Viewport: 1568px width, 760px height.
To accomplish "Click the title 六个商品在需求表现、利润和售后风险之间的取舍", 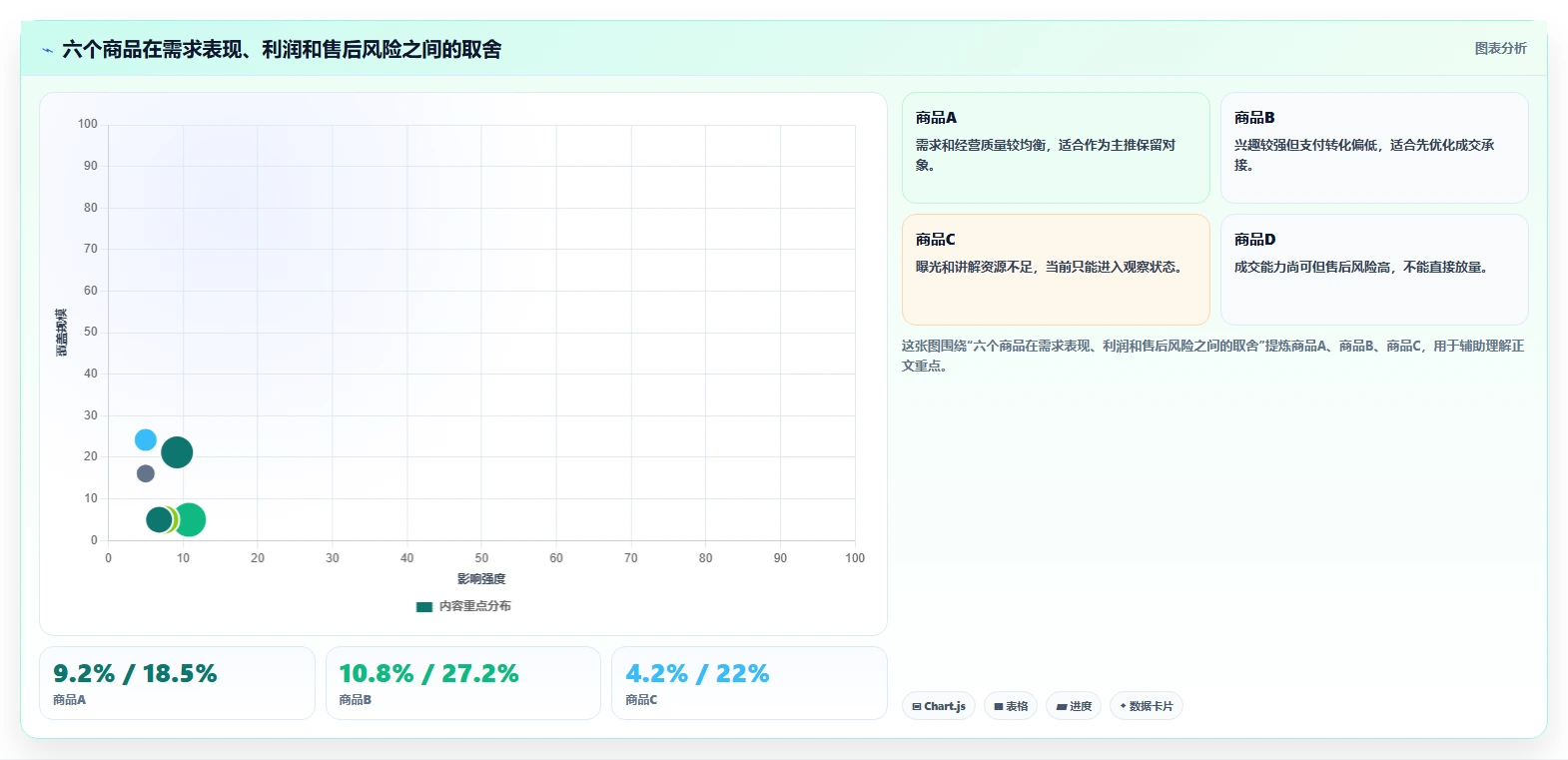I will pyautogui.click(x=282, y=50).
